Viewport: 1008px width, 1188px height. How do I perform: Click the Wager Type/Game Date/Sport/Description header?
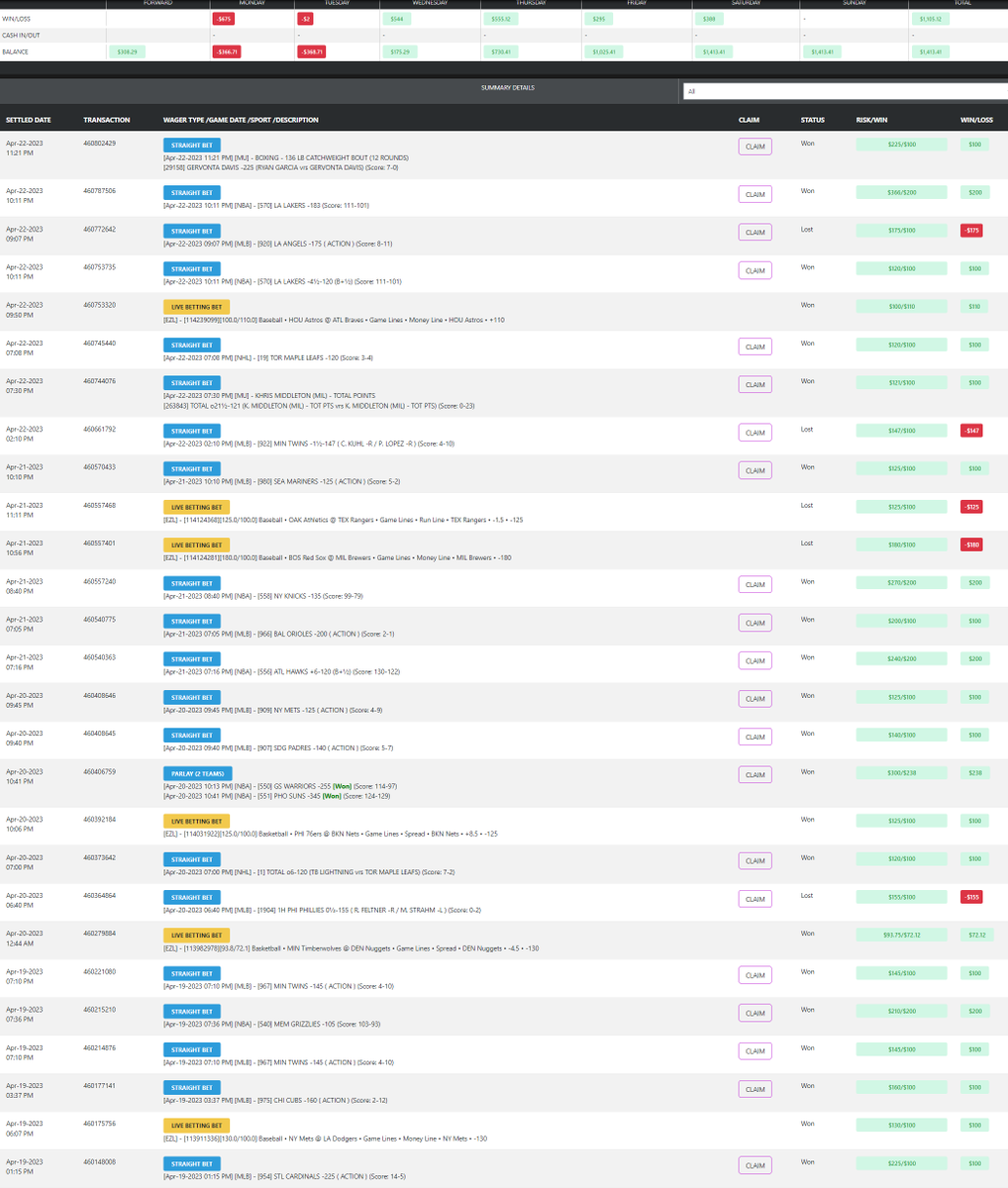241,120
